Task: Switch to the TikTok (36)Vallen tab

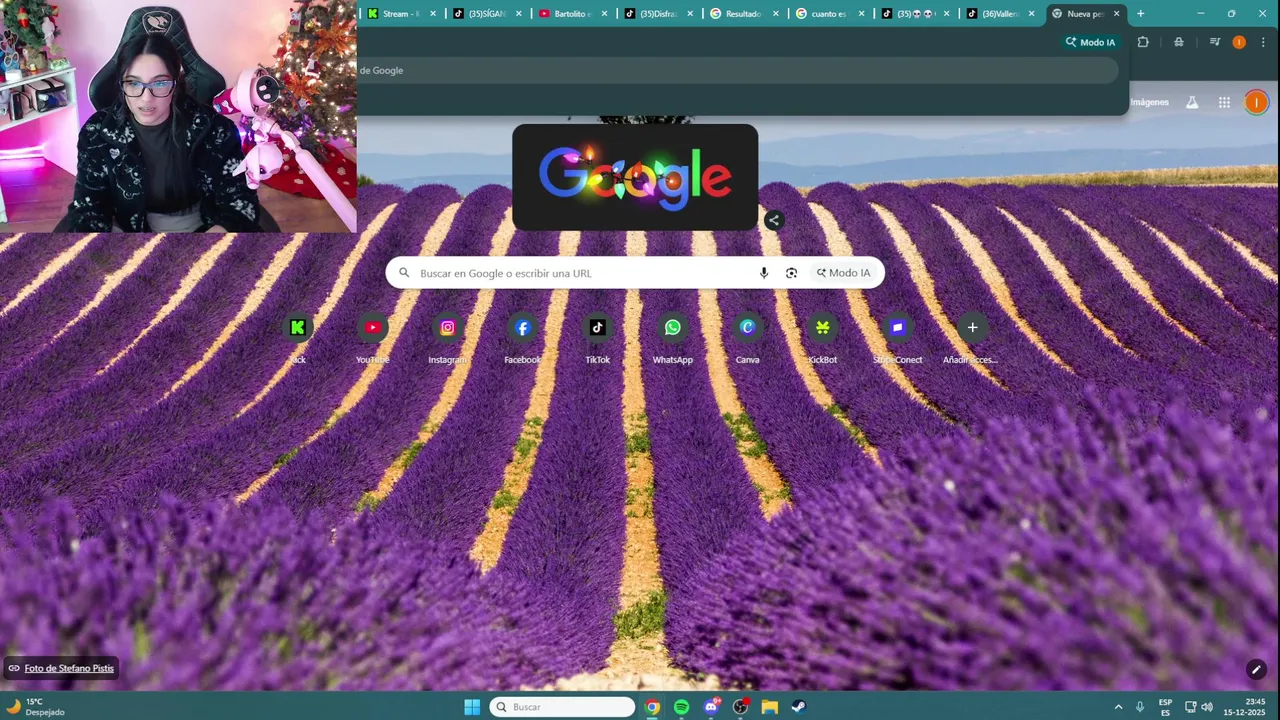Action: tap(999, 14)
